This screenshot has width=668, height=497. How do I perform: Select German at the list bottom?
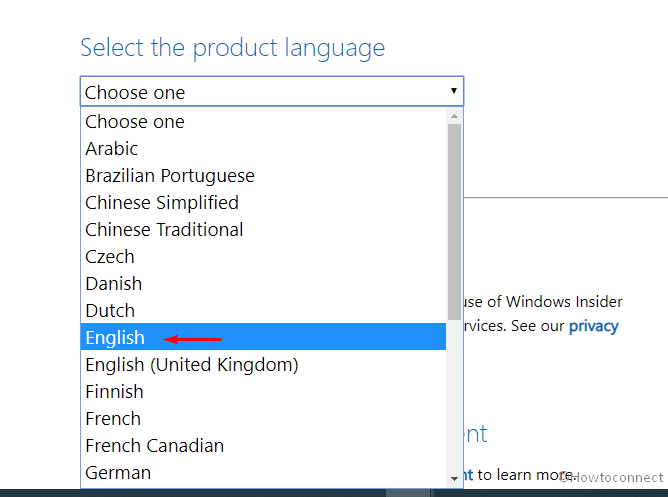263,472
